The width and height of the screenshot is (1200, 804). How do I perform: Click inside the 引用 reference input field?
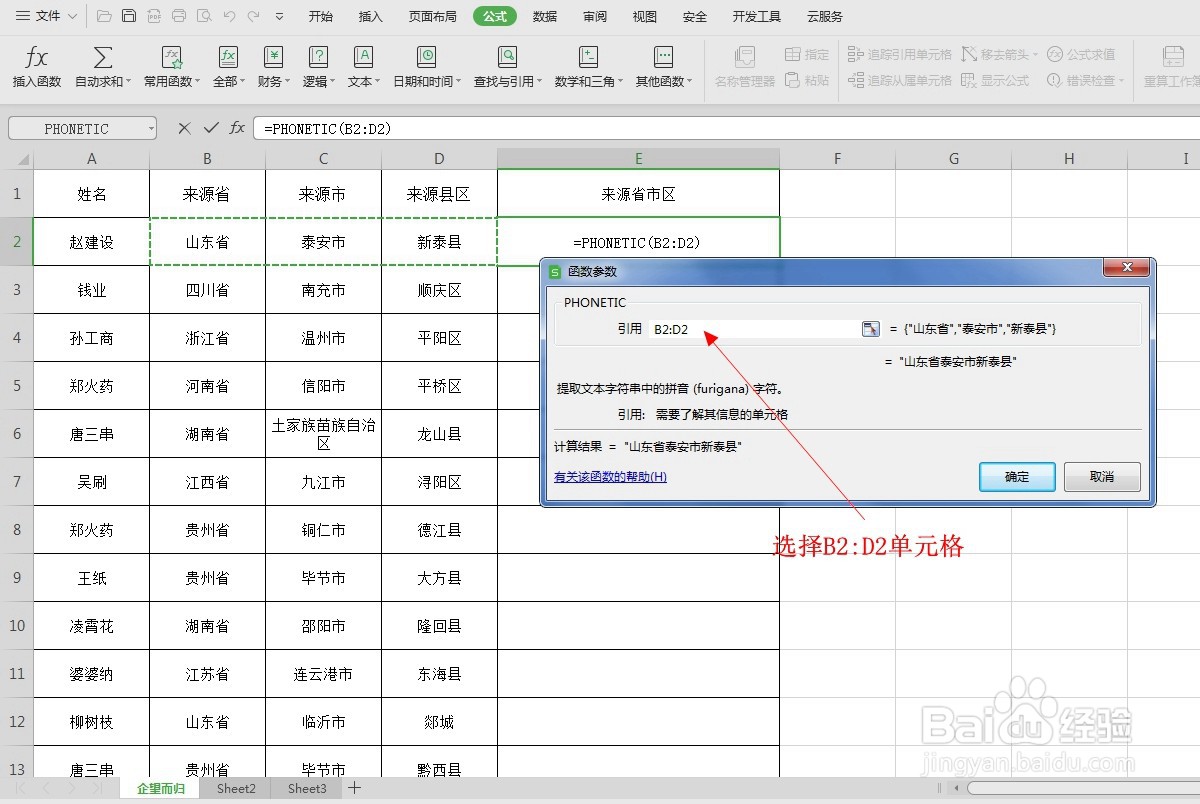coord(750,328)
